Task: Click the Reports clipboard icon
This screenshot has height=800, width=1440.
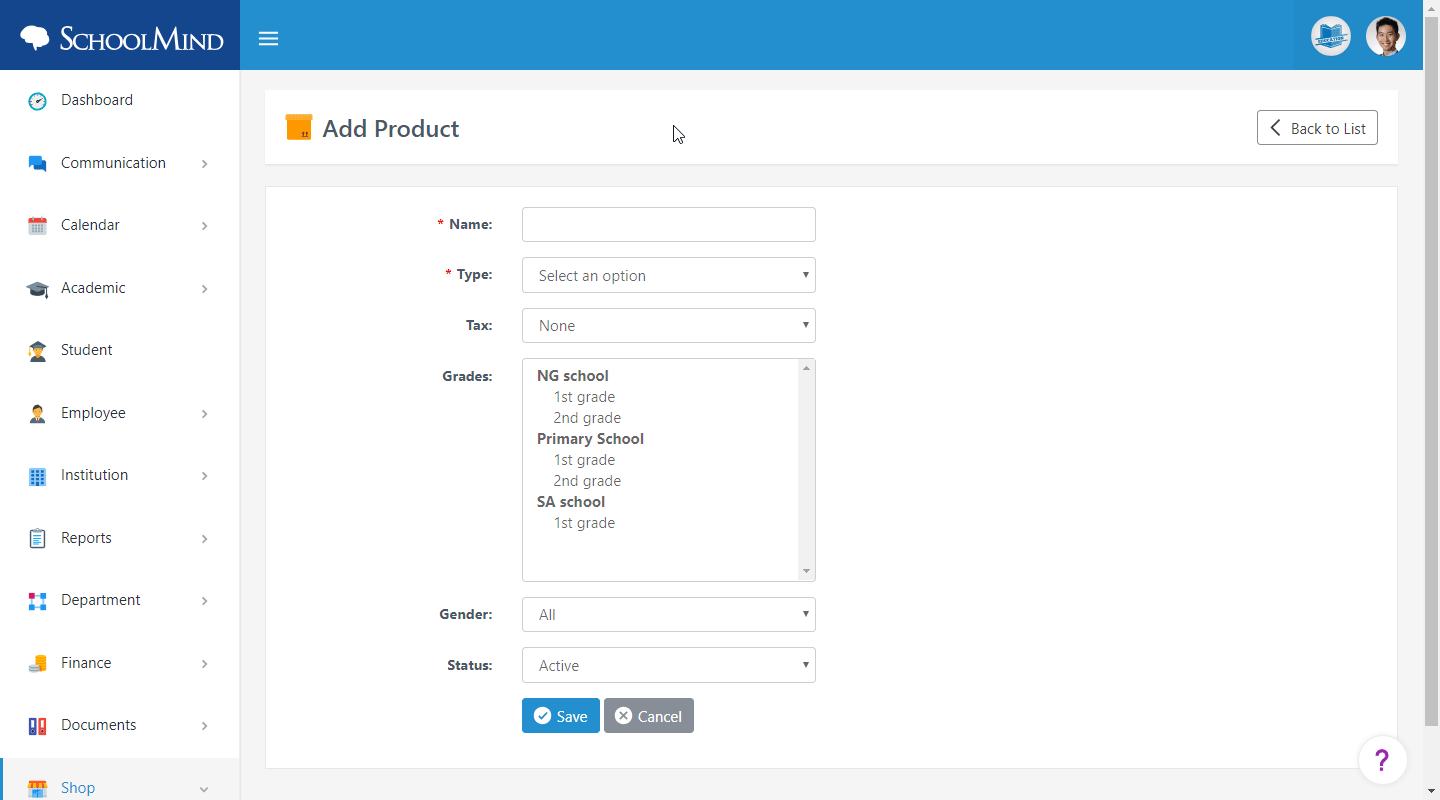Action: [x=37, y=538]
